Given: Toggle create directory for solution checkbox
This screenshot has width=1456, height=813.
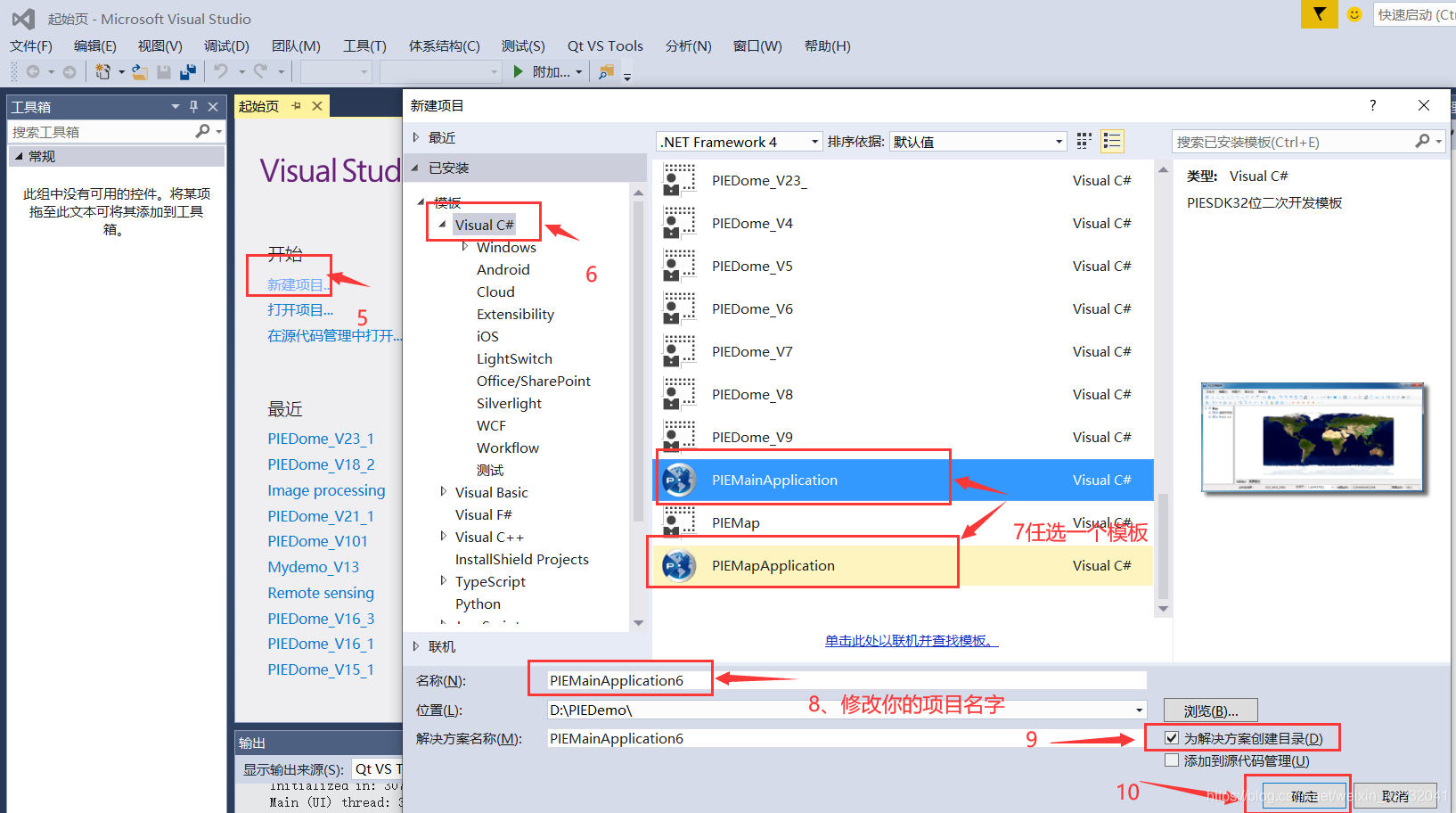Looking at the screenshot, I should point(1172,738).
